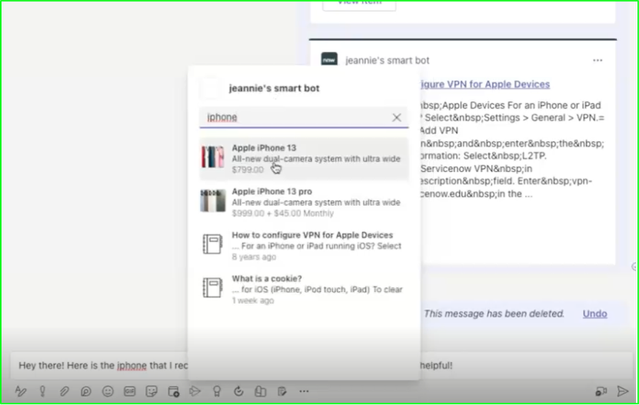The image size is (639, 405).
Task: Send the message with arrow icon
Action: coord(623,391)
